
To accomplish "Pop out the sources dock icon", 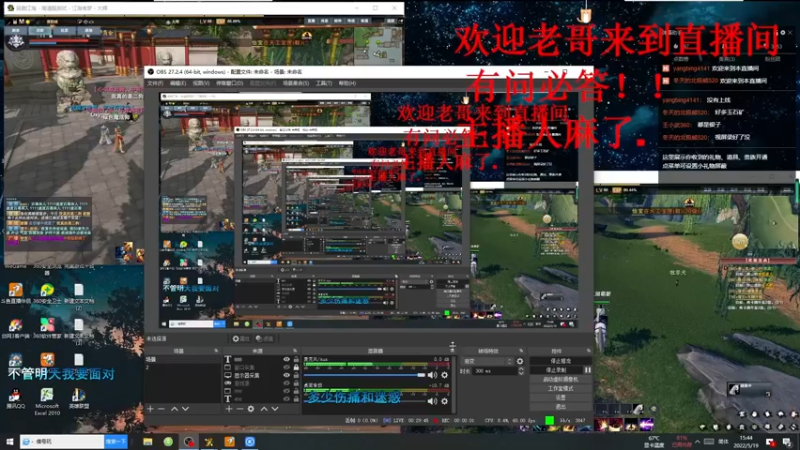I will (294, 351).
